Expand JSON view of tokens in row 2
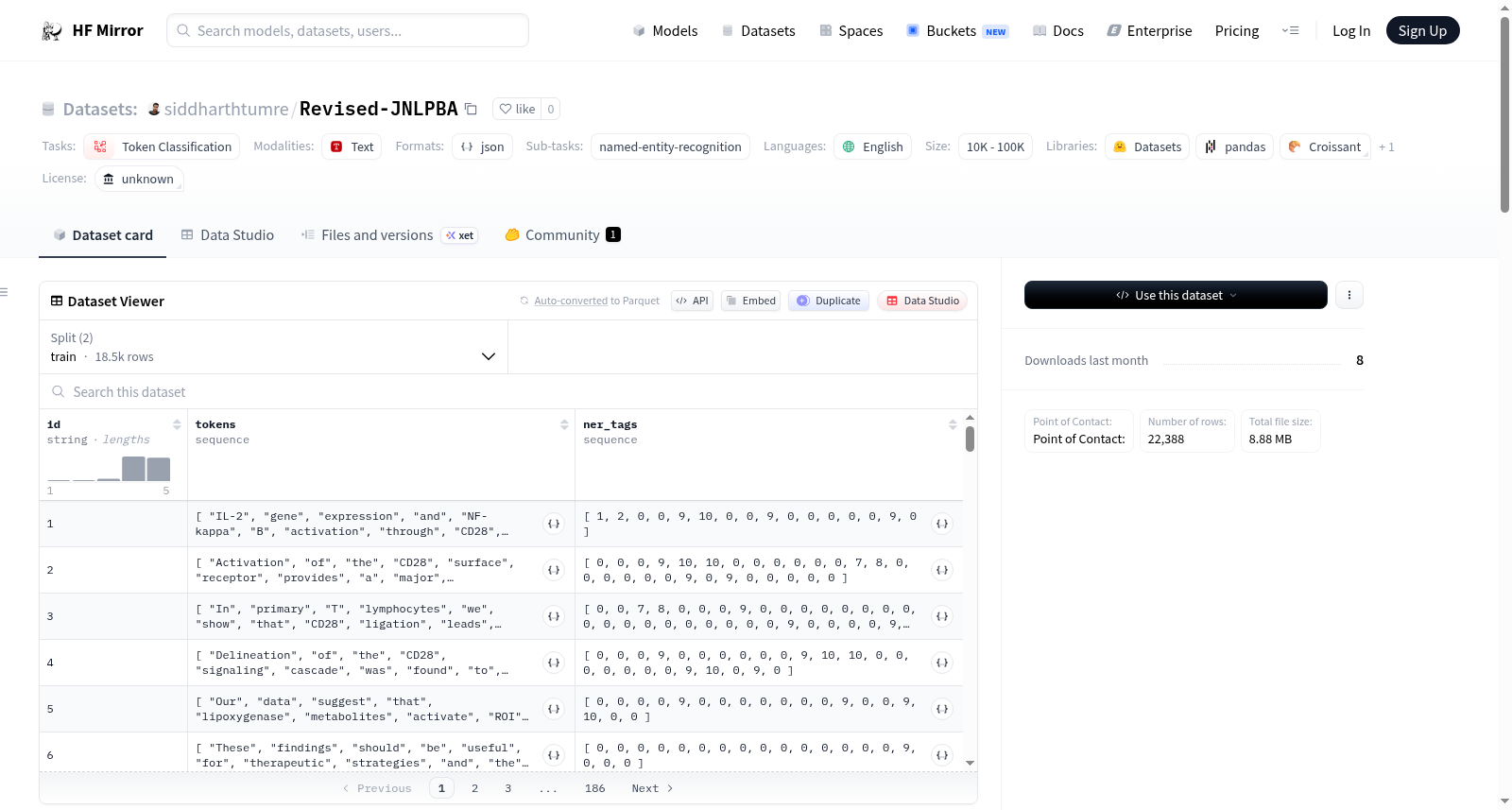 click(554, 570)
